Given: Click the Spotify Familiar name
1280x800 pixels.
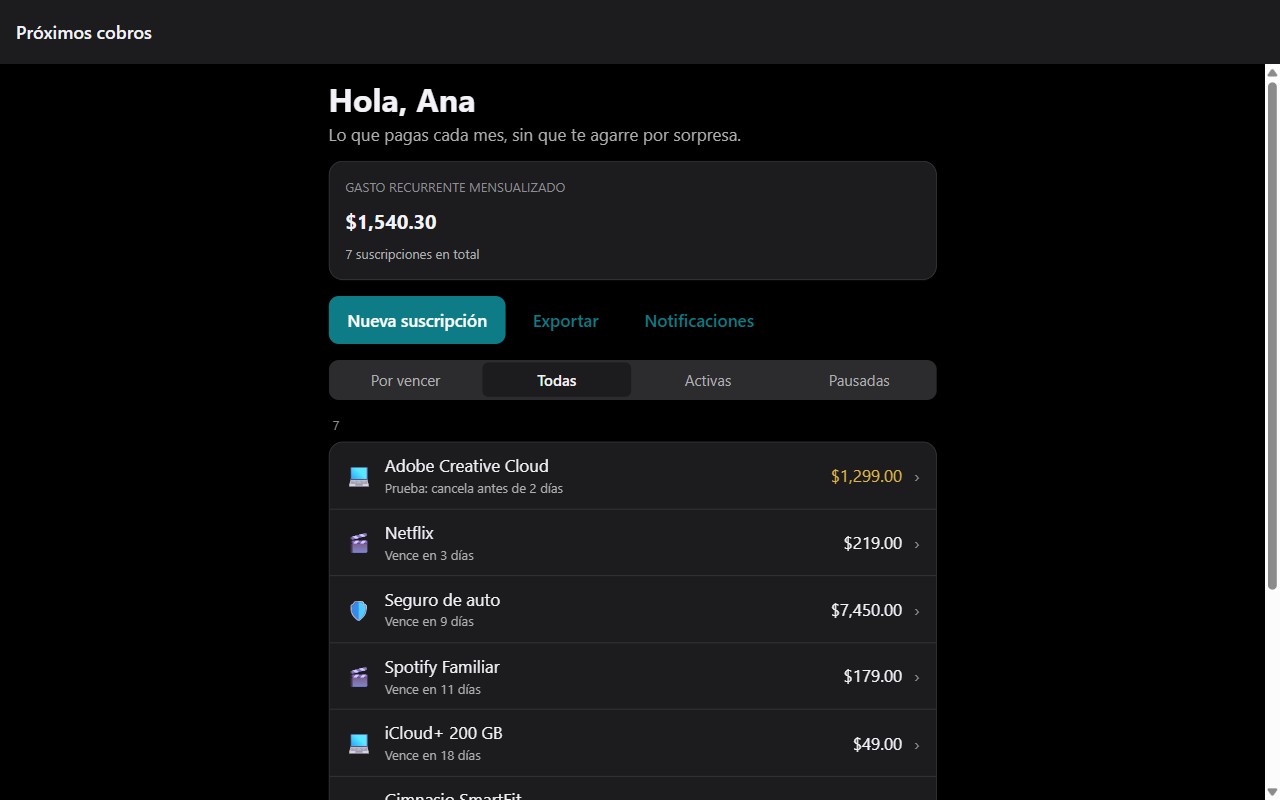Looking at the screenshot, I should pyautogui.click(x=442, y=667).
